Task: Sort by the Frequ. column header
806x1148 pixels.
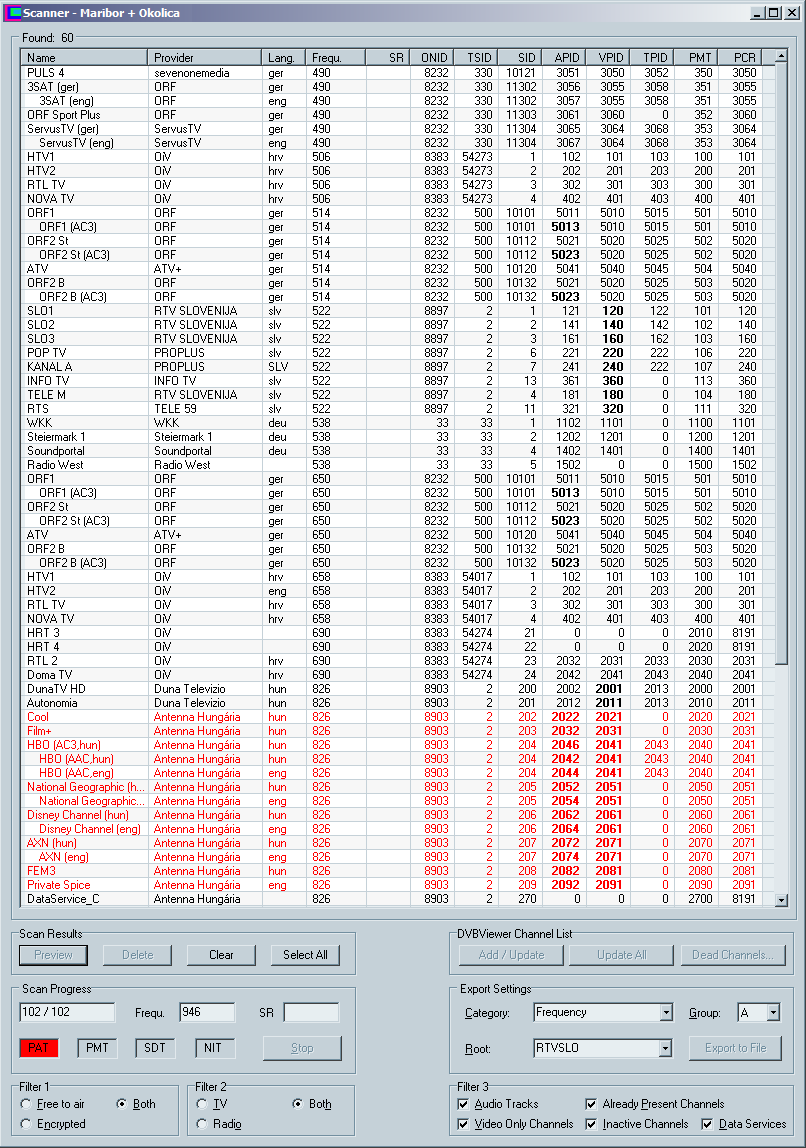Action: pyautogui.click(x=335, y=57)
